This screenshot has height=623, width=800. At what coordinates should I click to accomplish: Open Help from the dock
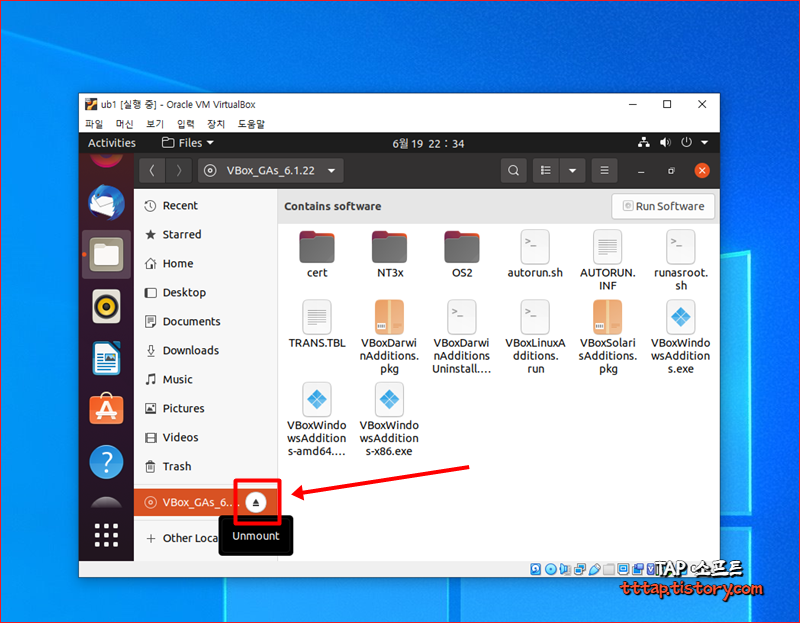pos(106,462)
